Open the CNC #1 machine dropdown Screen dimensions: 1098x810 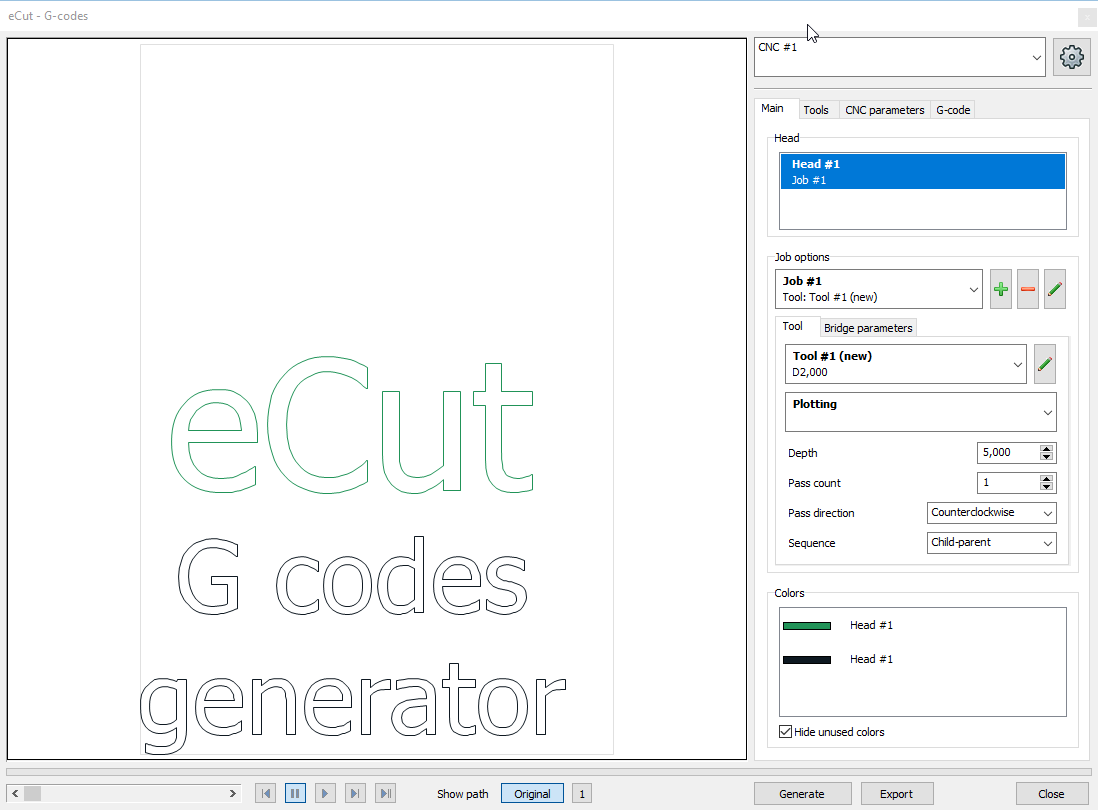tap(900, 57)
